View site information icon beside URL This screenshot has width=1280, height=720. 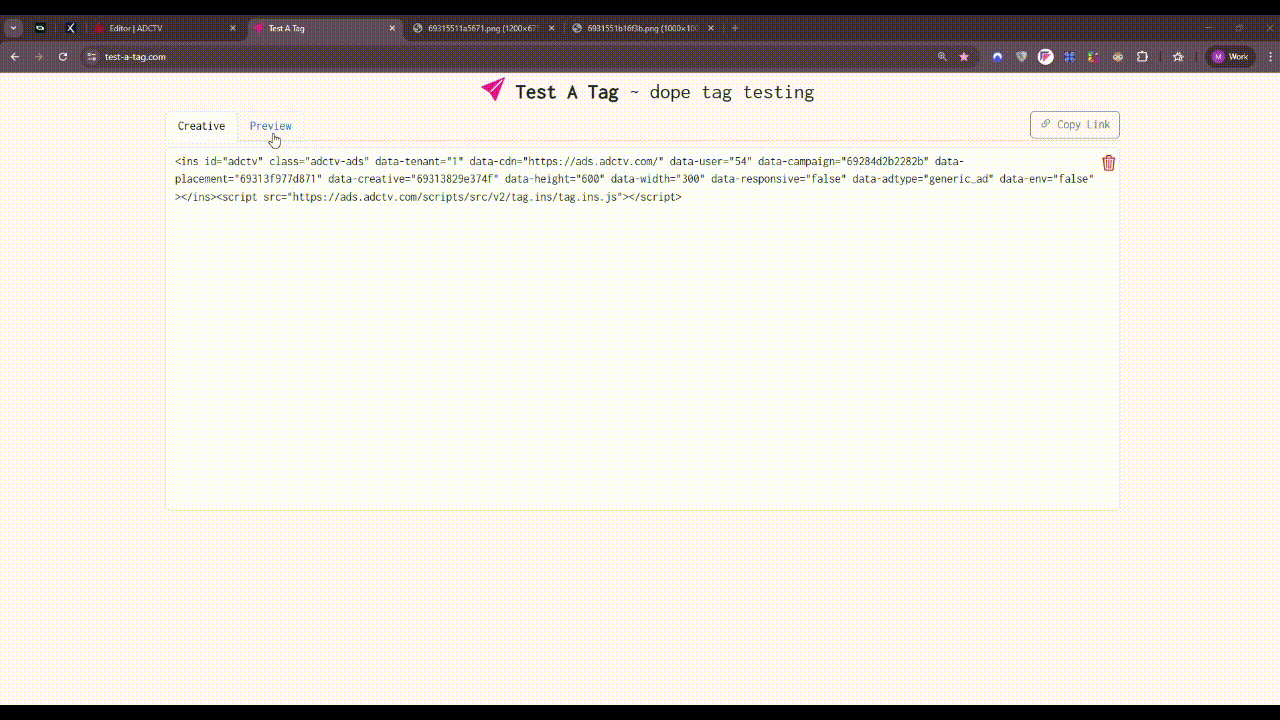pyautogui.click(x=92, y=57)
